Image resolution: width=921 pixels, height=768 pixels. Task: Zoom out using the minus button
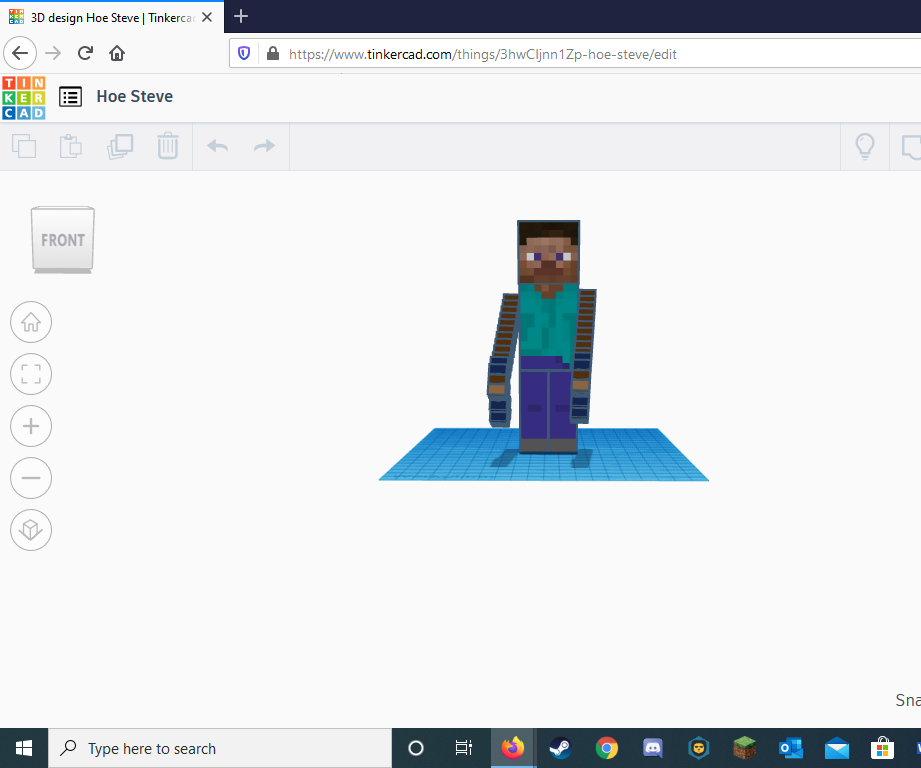tap(31, 478)
